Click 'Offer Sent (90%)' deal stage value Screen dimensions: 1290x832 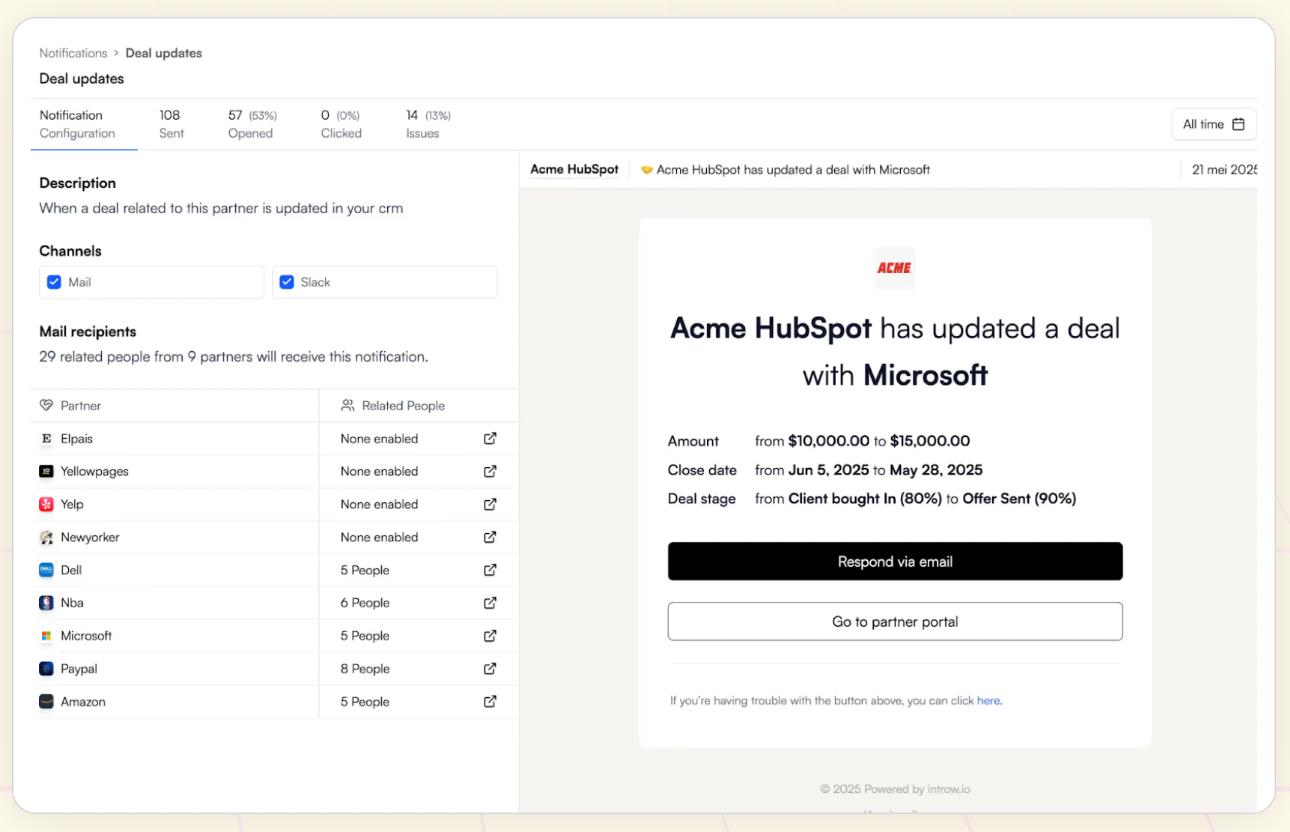pyautogui.click(x=1019, y=499)
